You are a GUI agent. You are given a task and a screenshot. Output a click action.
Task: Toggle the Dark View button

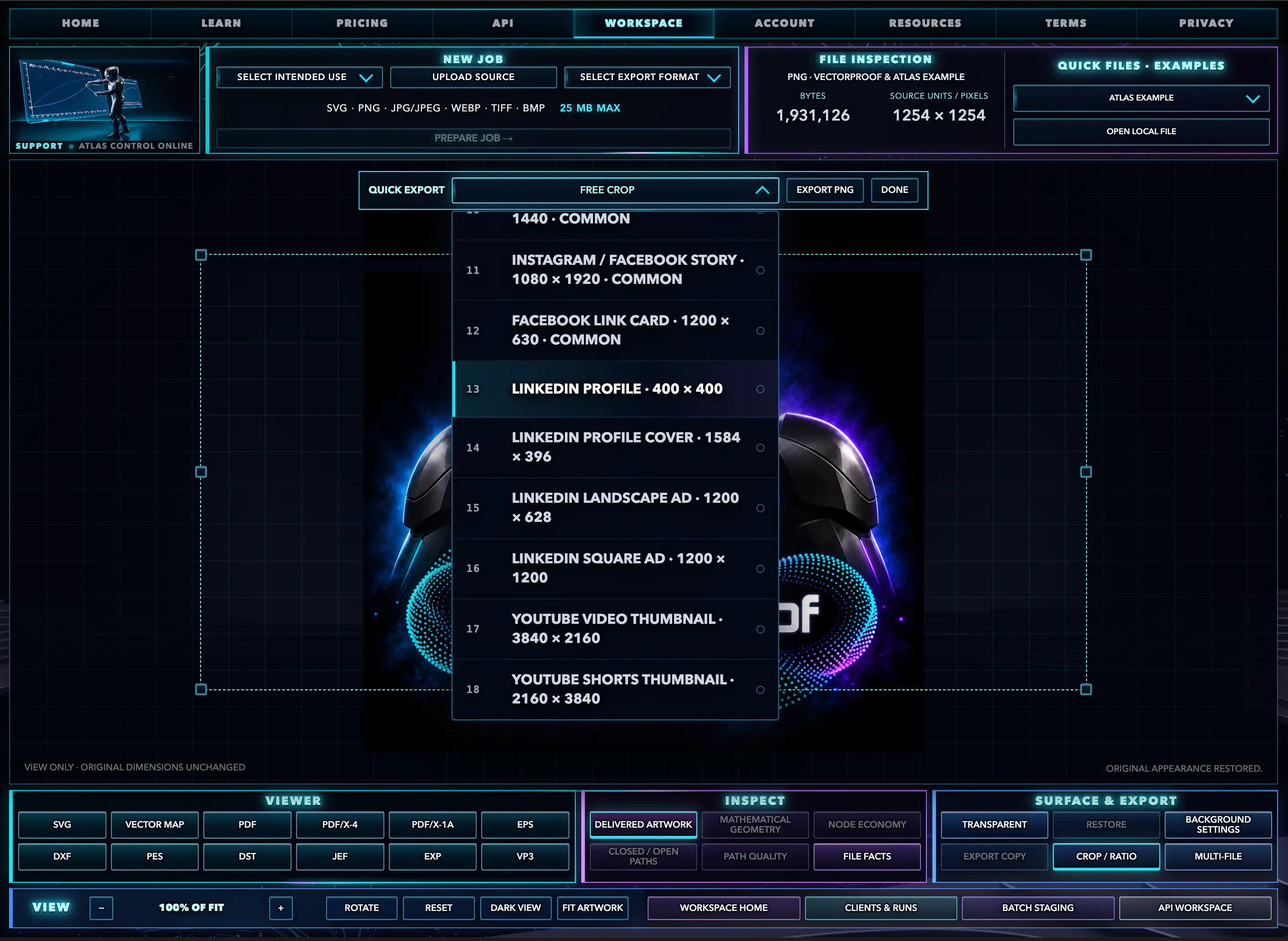(515, 908)
